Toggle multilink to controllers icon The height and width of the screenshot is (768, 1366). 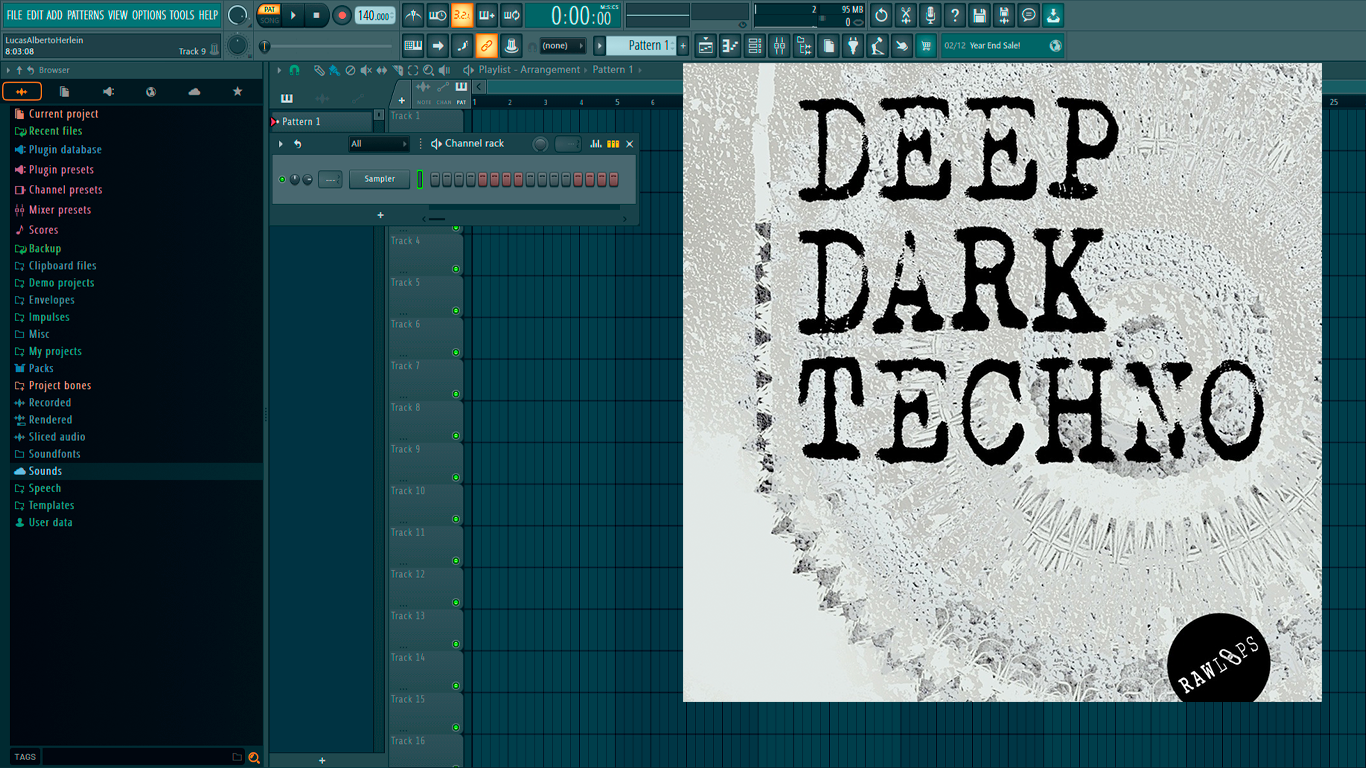click(511, 45)
